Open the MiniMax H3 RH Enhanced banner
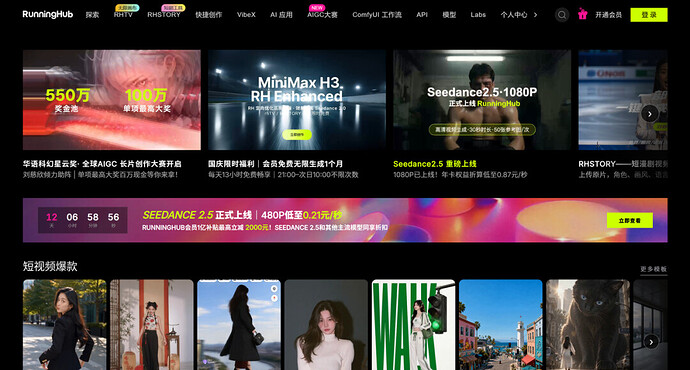690x370 pixels. (x=297, y=100)
